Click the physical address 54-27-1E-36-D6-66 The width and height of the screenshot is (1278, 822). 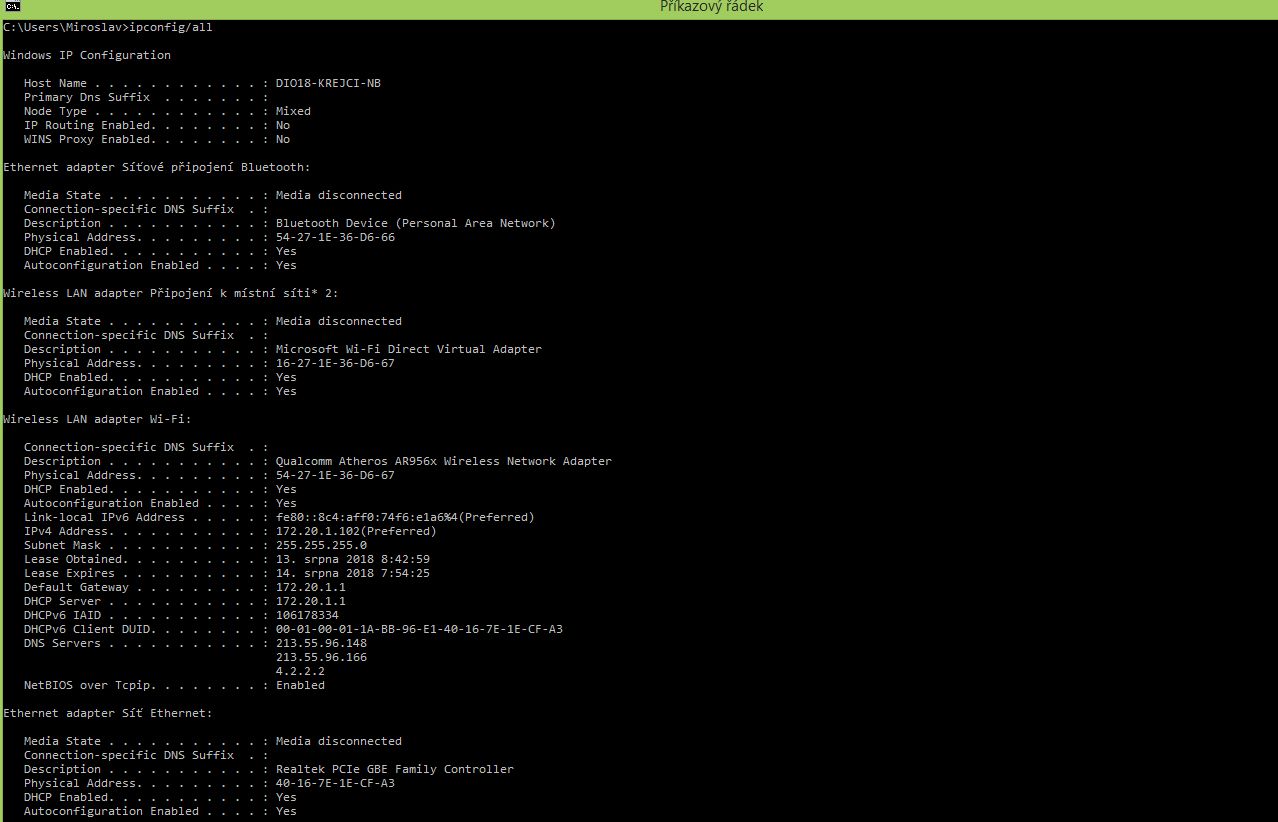pos(335,237)
